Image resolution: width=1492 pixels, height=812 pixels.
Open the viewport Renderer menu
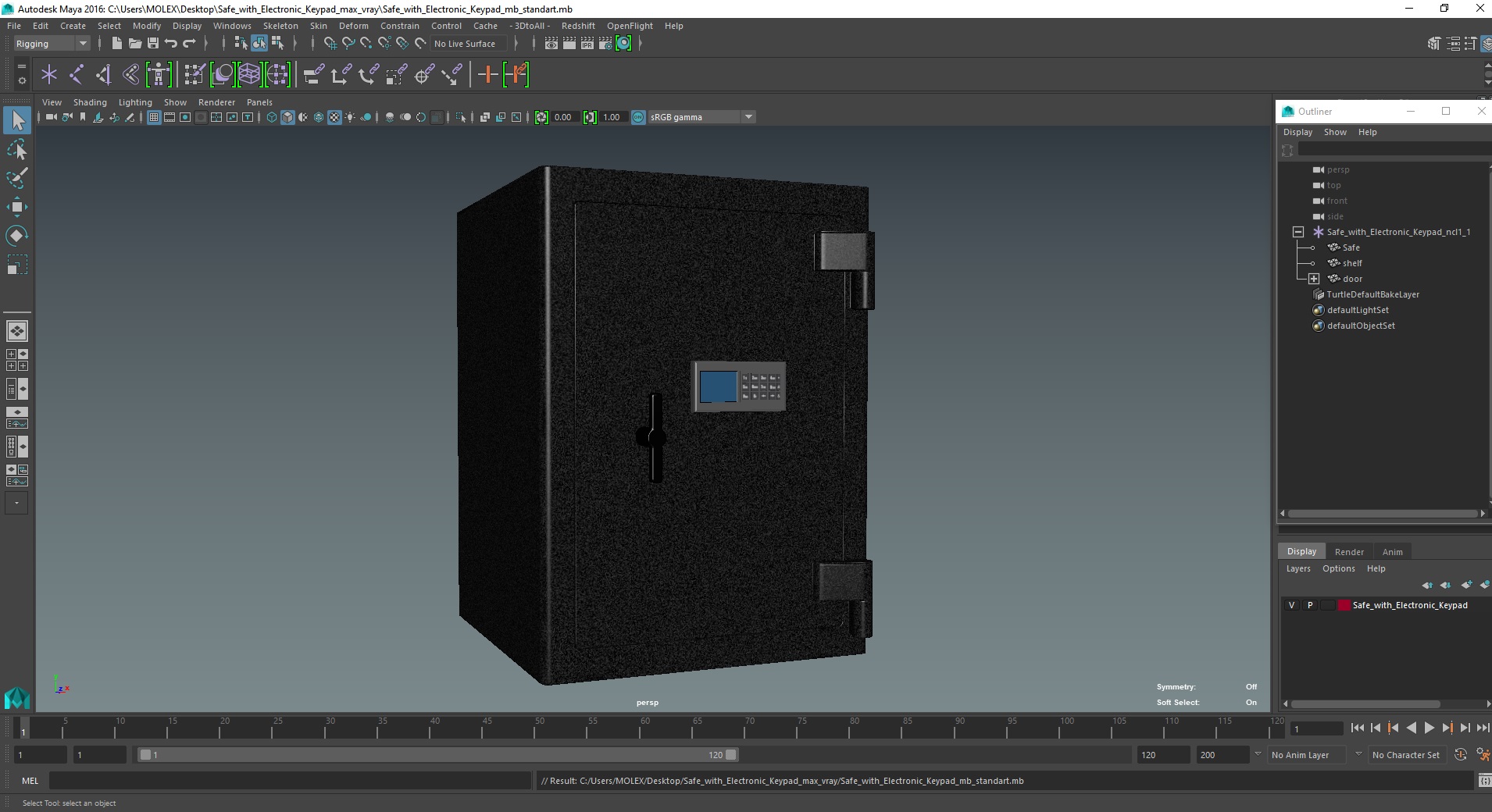click(216, 102)
